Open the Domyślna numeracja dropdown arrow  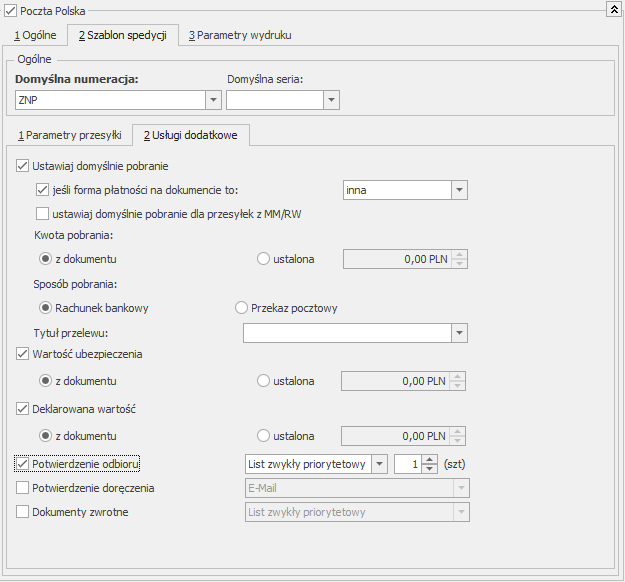click(x=213, y=100)
